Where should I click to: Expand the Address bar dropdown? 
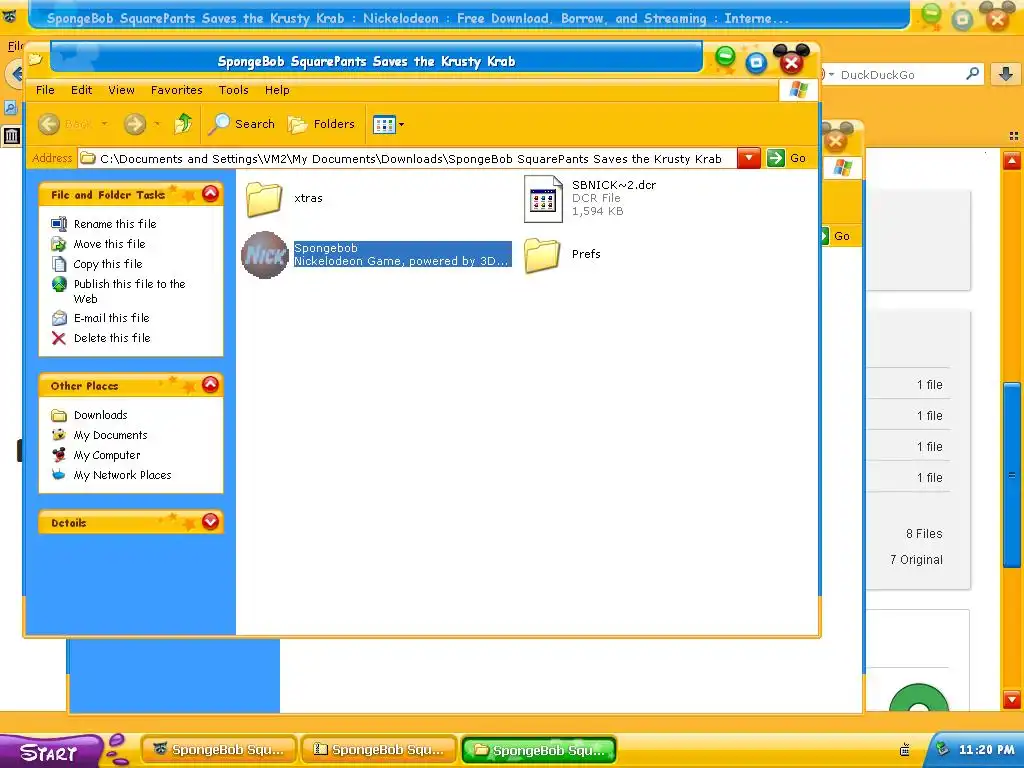748,158
